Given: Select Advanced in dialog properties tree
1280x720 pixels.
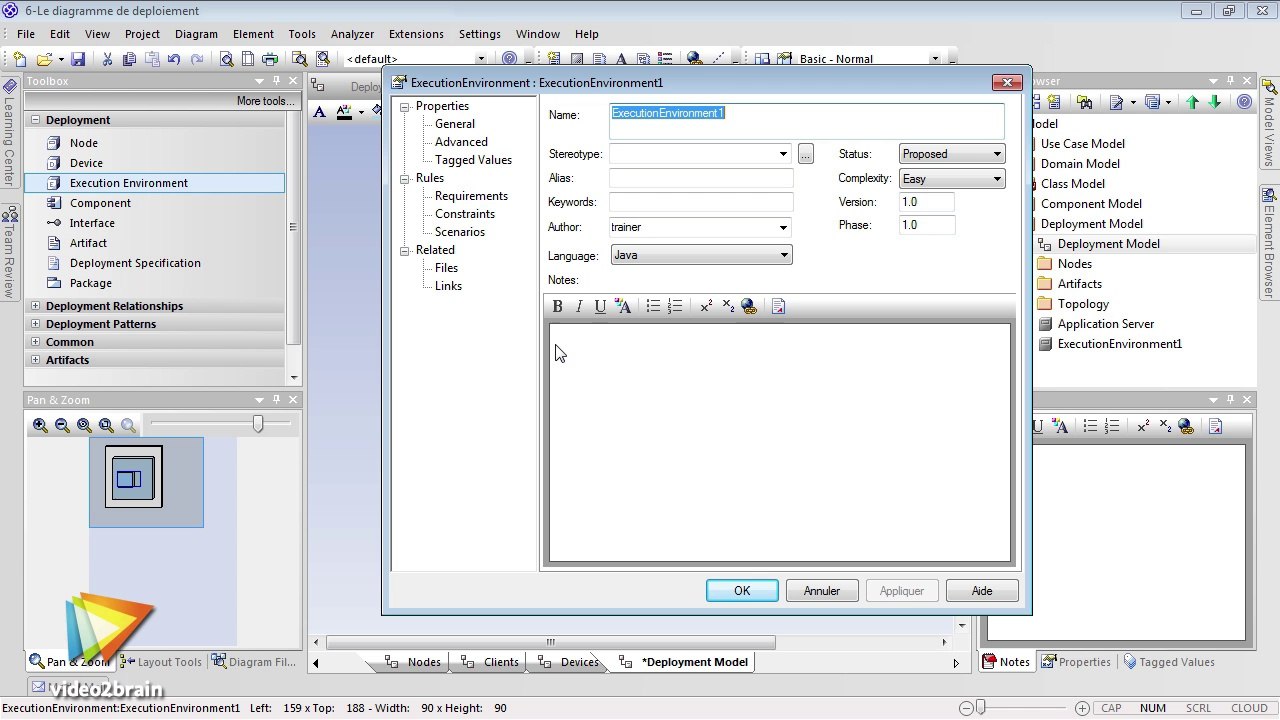Looking at the screenshot, I should click(461, 142).
